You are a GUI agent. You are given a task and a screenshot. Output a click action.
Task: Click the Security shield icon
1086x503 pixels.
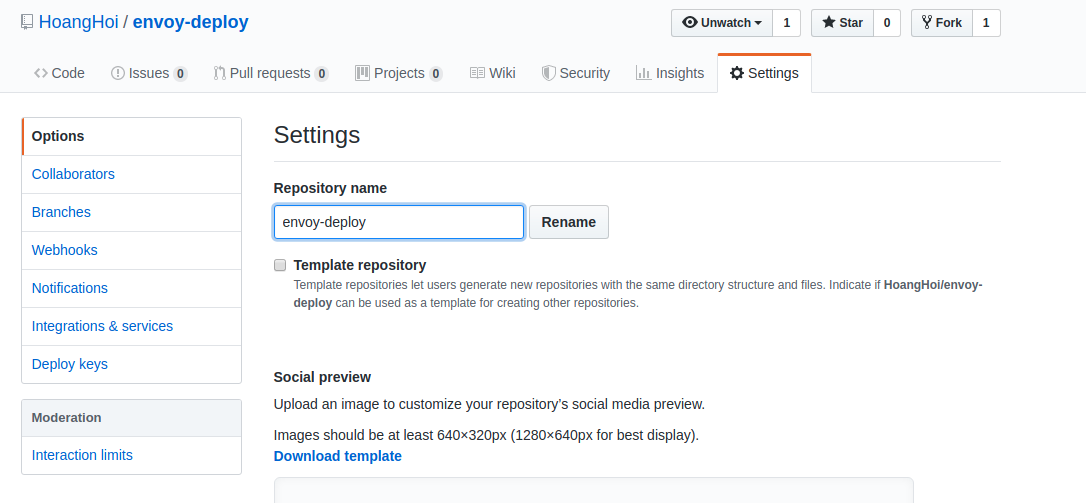point(548,73)
